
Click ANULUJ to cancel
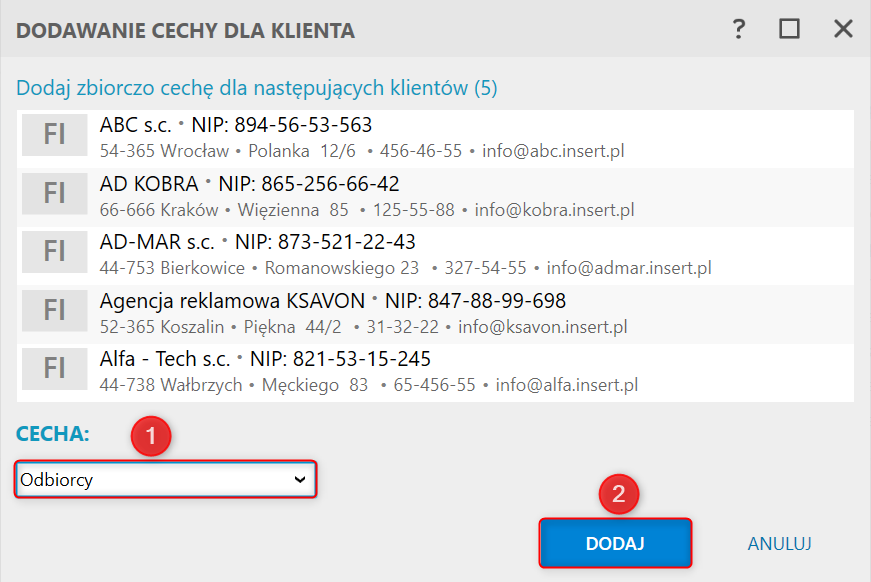coord(779,544)
